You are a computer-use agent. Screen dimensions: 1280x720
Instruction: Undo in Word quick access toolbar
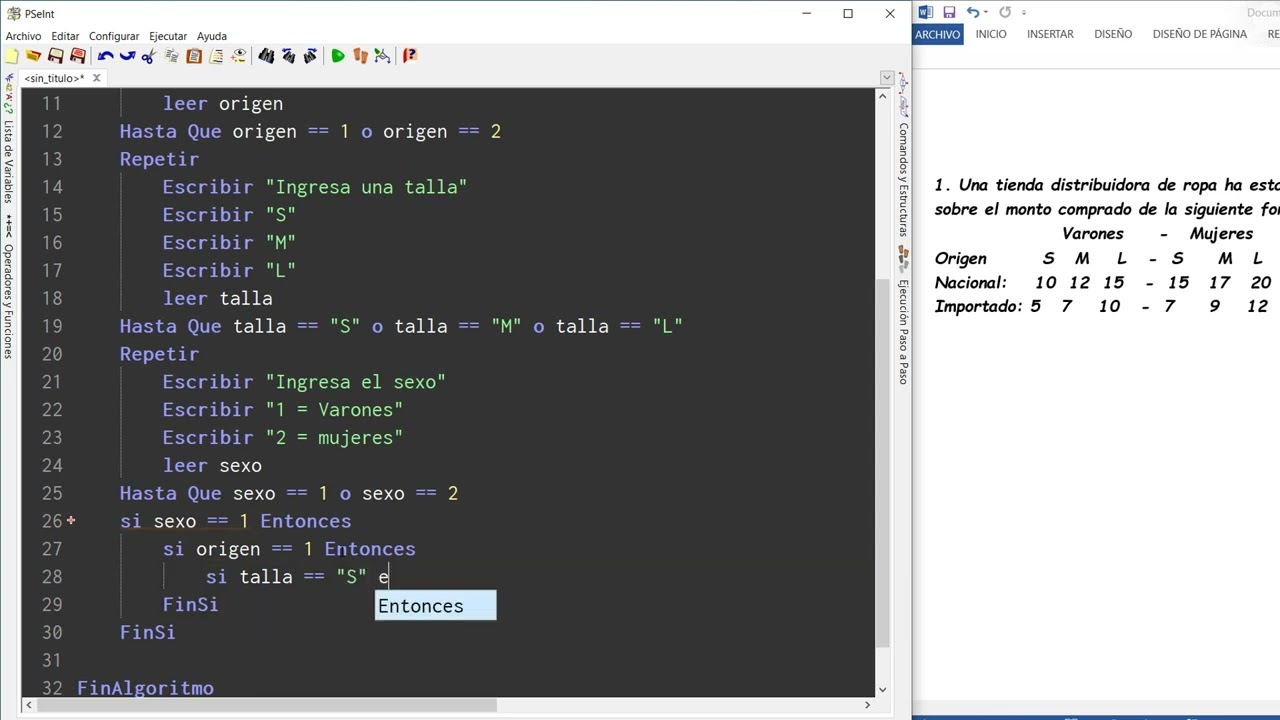click(972, 12)
